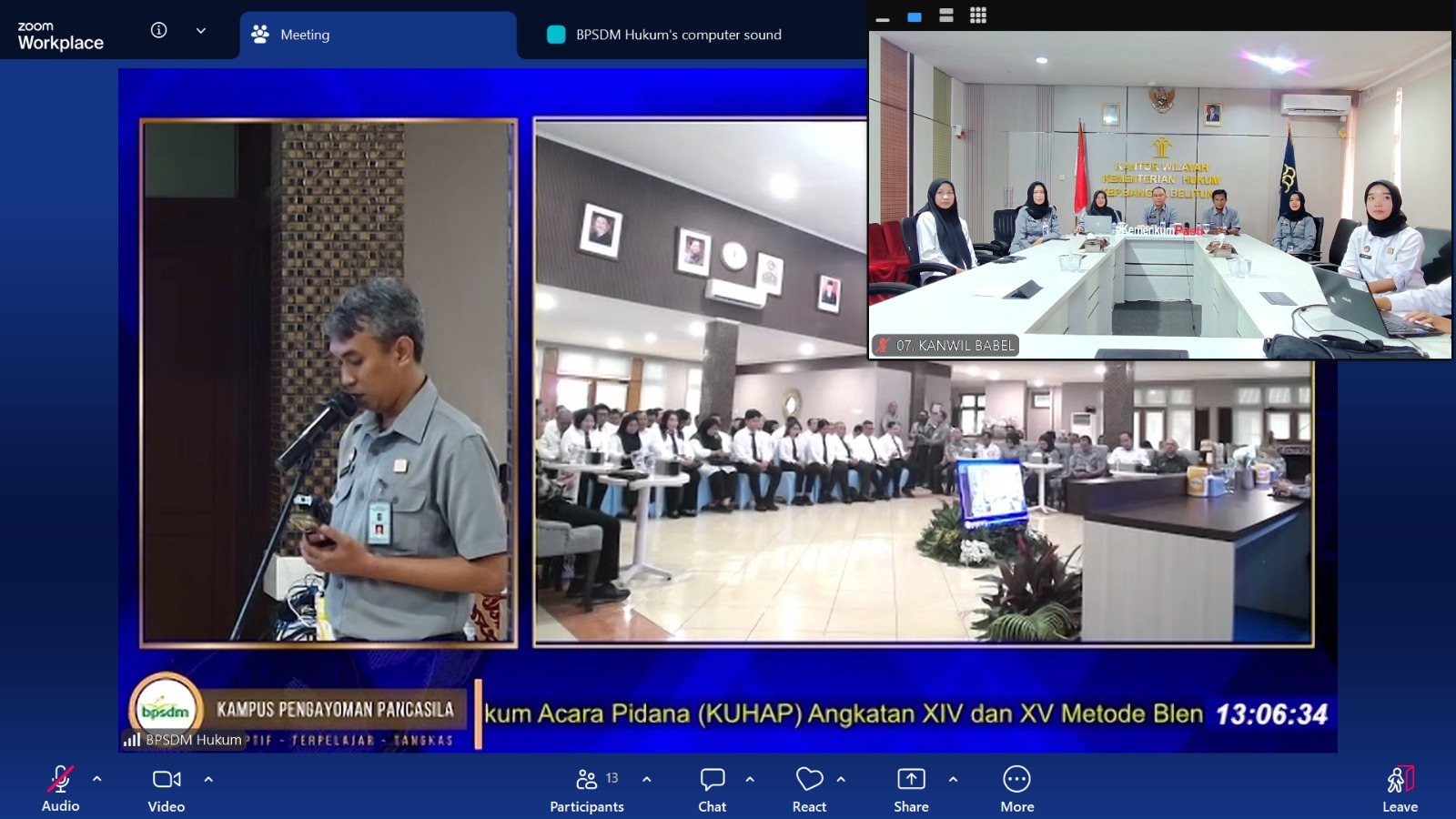Image resolution: width=1456 pixels, height=819 pixels.
Task: Switch thumbnail to strip view
Action: coord(946,15)
